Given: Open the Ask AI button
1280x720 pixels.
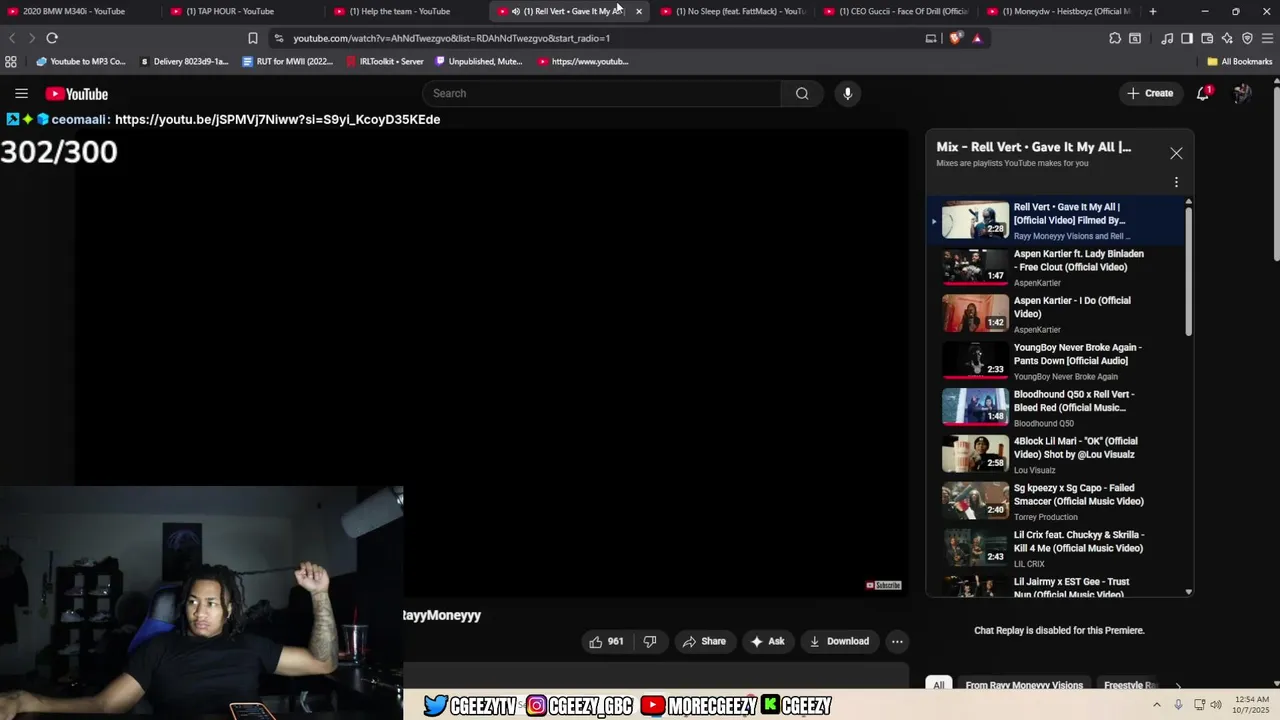Looking at the screenshot, I should click(767, 641).
